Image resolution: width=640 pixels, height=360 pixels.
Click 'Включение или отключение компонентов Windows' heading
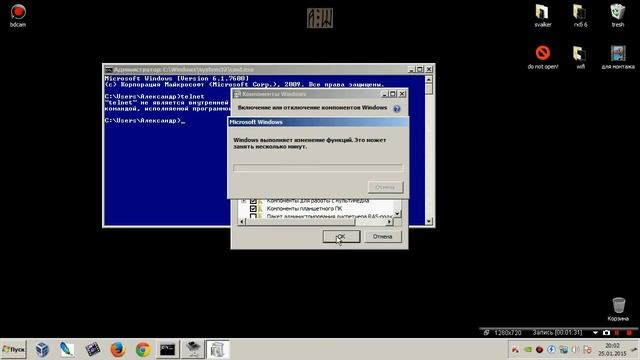312,108
